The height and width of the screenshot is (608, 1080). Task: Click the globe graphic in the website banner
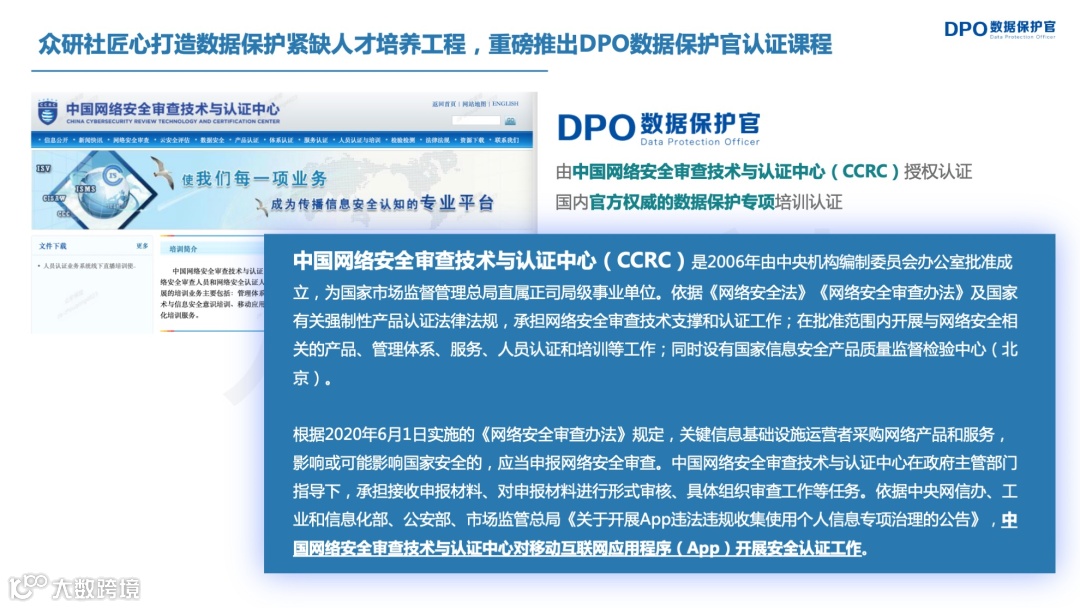105,193
